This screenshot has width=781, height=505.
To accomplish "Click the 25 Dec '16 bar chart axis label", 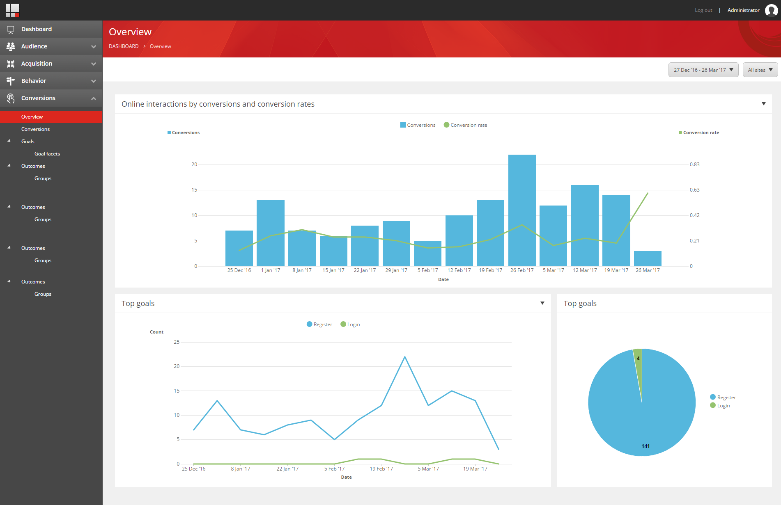I will (x=239, y=270).
